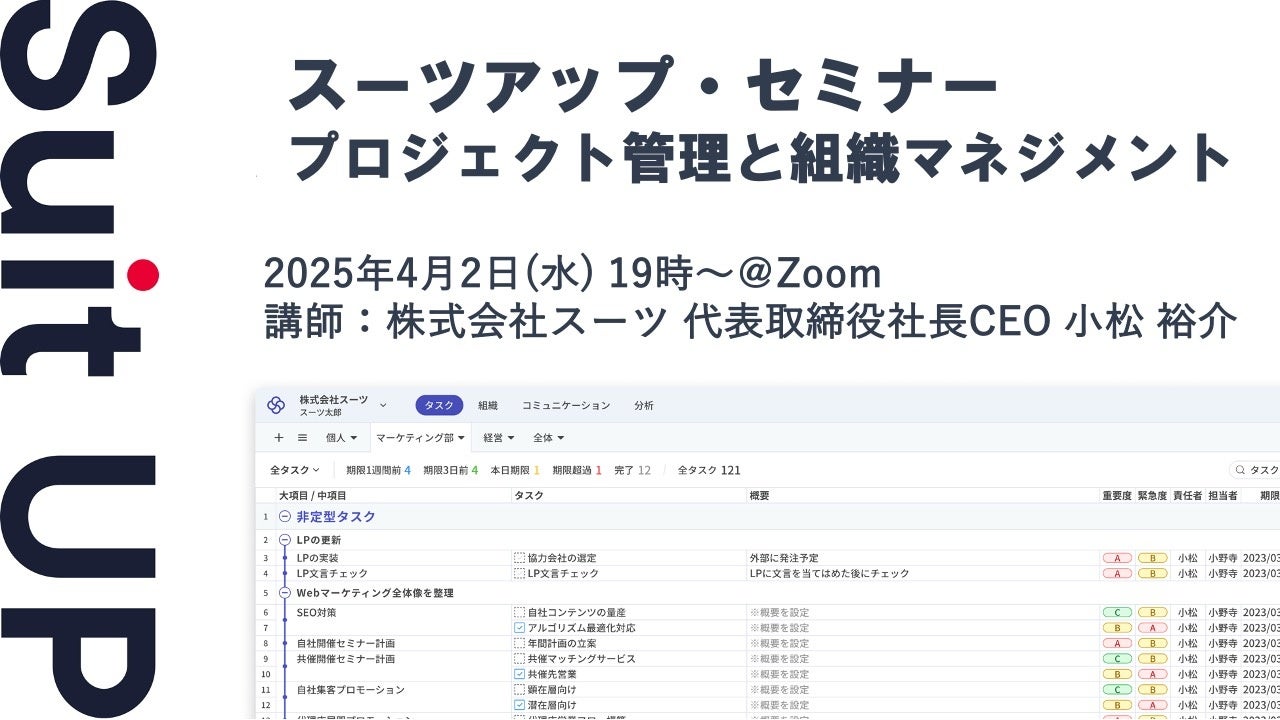The image size is (1280, 720).
Task: Tick the checkbox for 自社コンテンツの量産
Action: pos(519,612)
